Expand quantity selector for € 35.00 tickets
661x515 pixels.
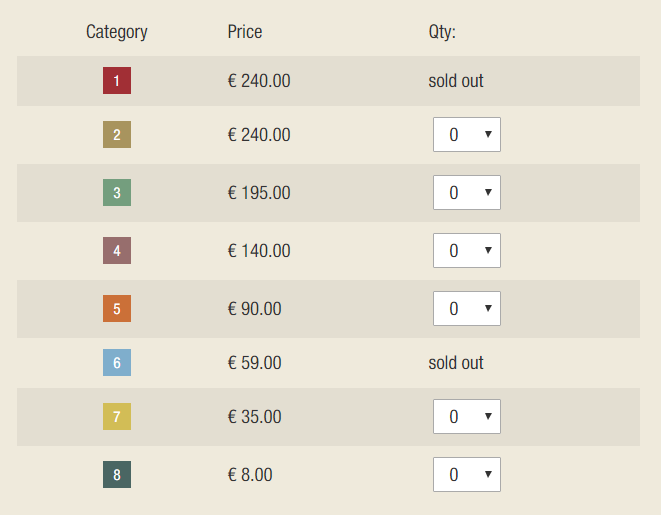[x=467, y=417]
